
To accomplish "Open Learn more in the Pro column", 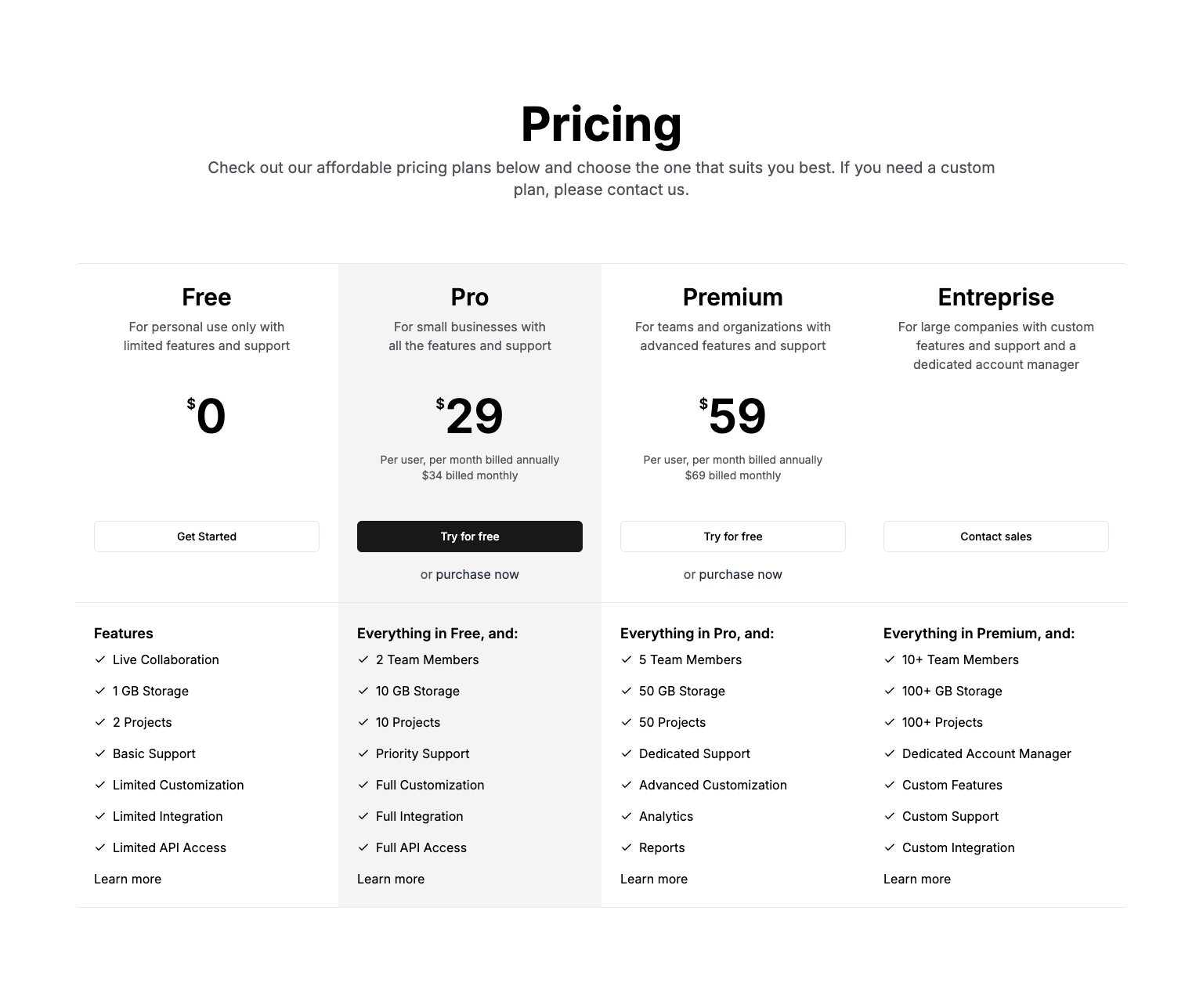I will point(391,879).
